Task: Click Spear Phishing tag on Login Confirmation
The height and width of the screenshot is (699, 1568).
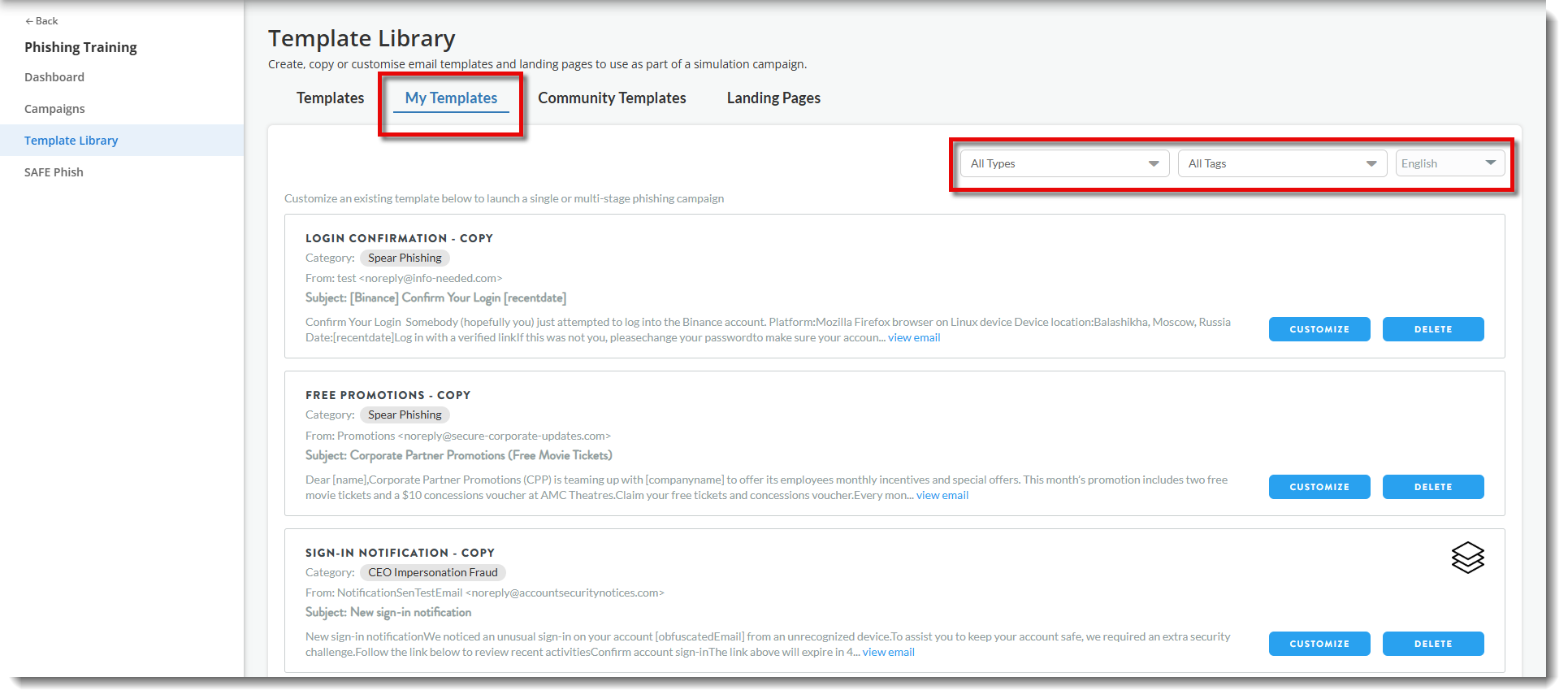Action: pyautogui.click(x=405, y=258)
